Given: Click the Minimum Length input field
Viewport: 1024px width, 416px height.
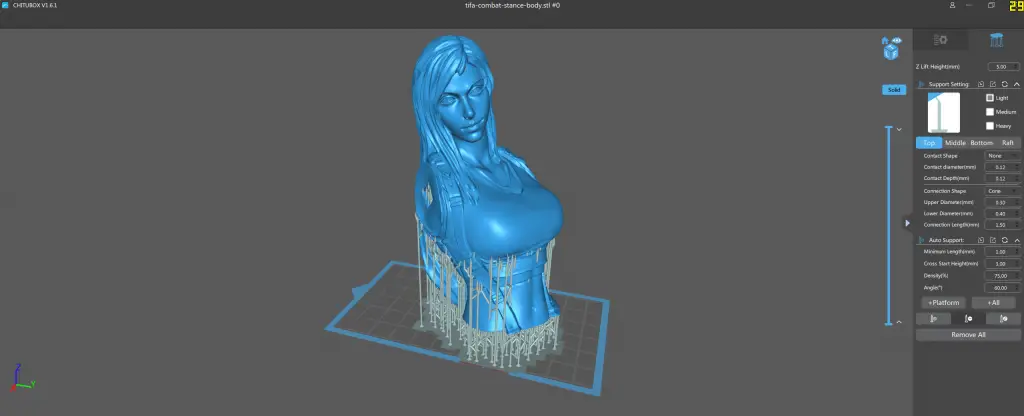Looking at the screenshot, I should tap(1002, 251).
